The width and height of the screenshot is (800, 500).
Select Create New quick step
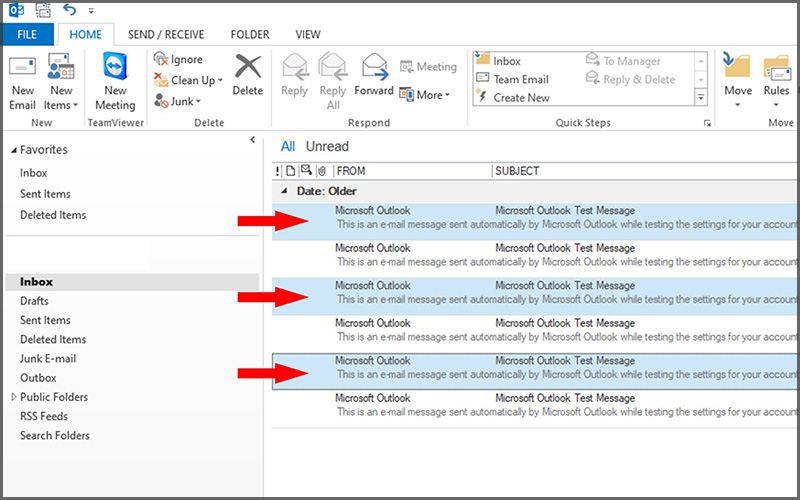pyautogui.click(x=512, y=97)
